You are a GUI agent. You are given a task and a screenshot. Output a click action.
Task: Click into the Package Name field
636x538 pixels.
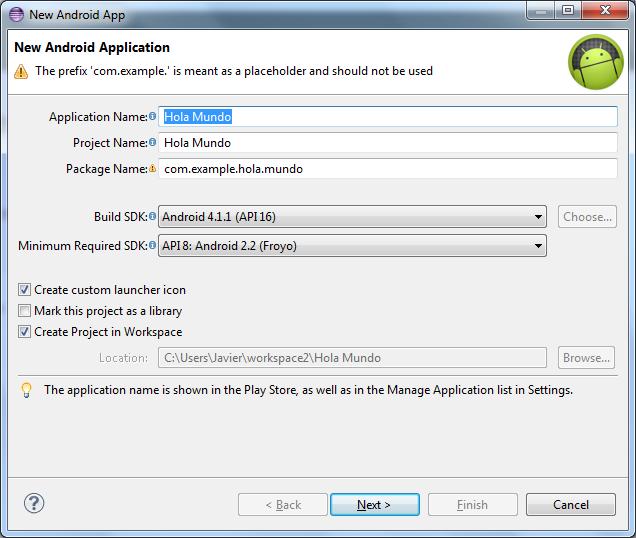388,169
